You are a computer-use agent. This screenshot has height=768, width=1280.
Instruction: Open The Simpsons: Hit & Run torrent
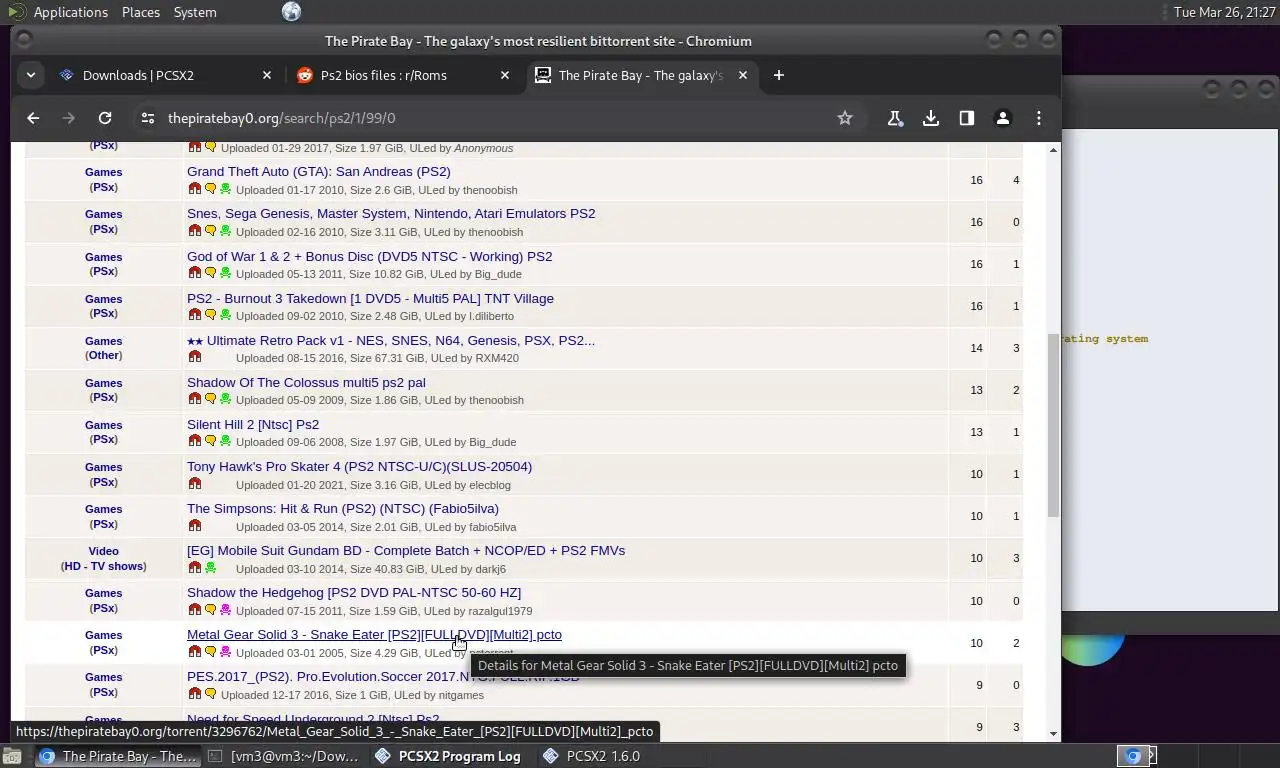tap(343, 508)
